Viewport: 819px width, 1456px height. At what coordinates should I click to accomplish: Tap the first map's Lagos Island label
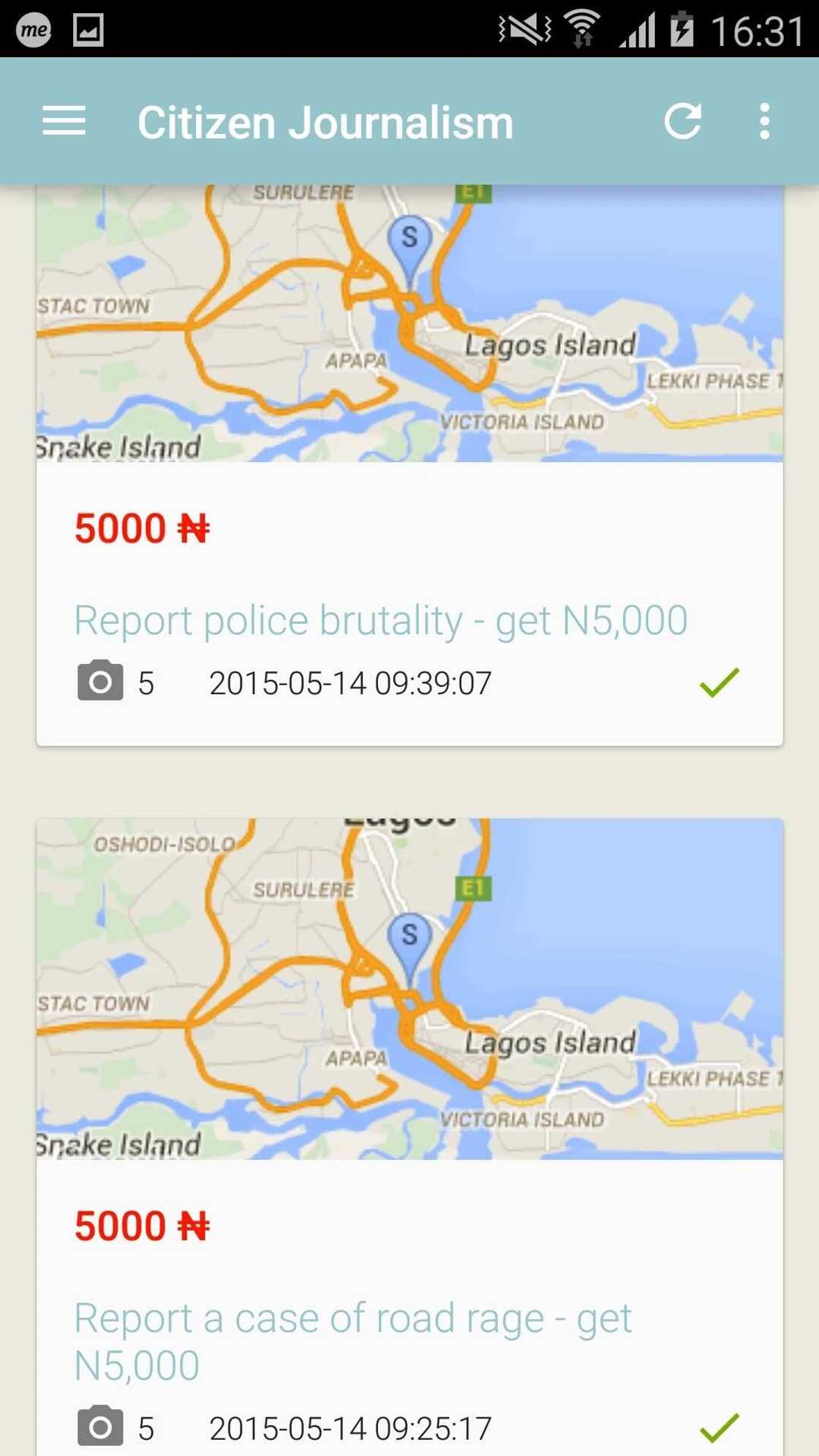(550, 344)
